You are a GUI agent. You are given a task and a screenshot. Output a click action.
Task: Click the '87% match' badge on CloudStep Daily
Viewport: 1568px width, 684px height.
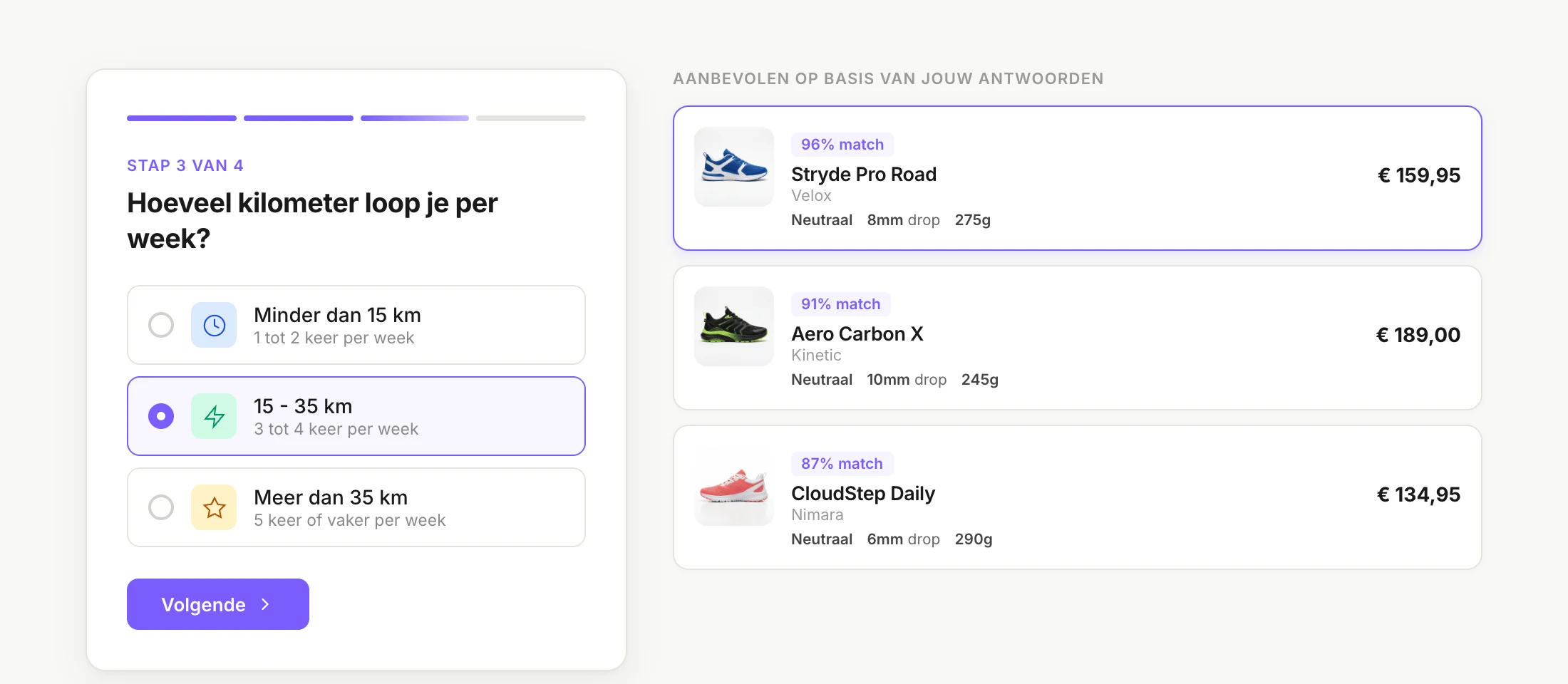tap(842, 463)
